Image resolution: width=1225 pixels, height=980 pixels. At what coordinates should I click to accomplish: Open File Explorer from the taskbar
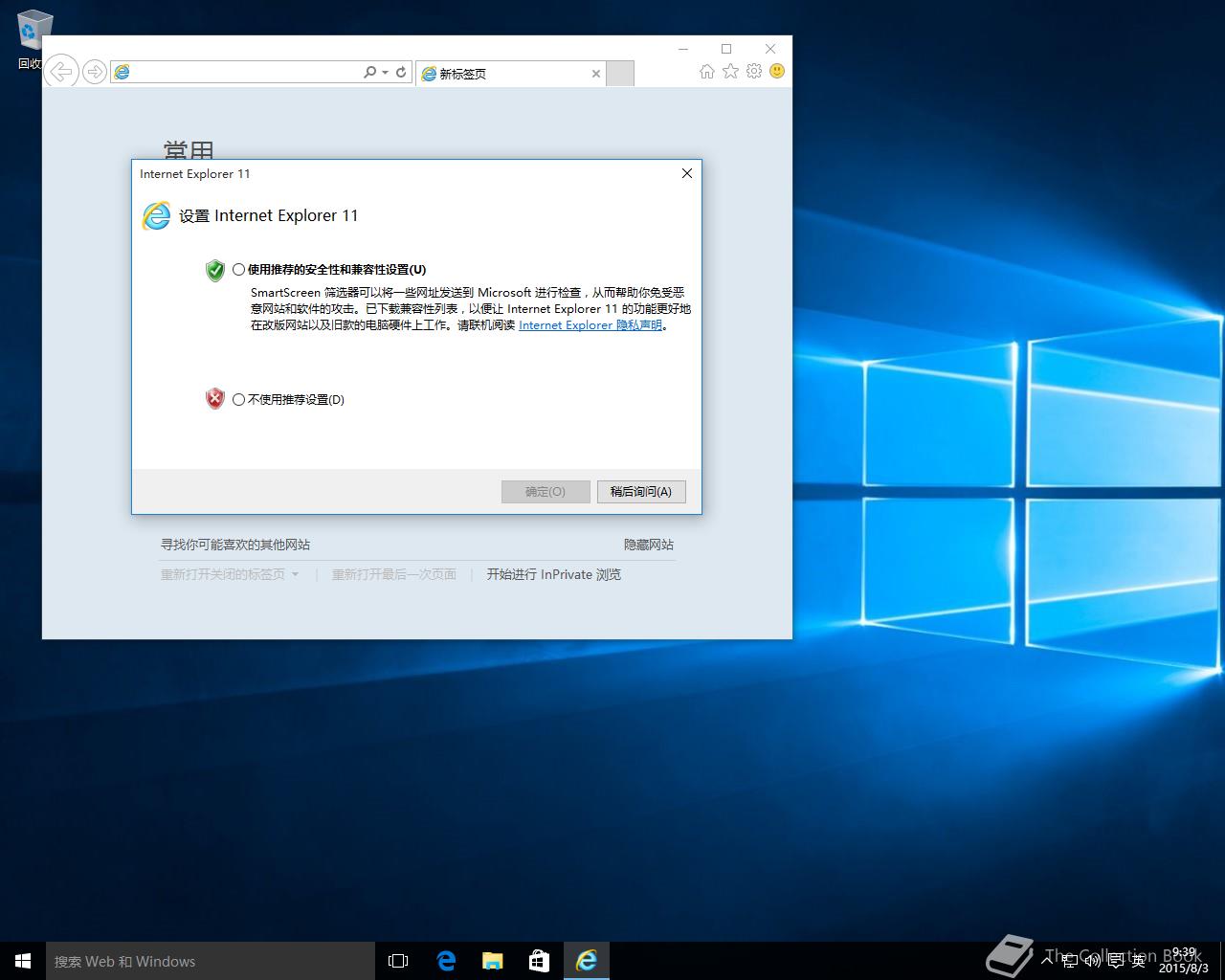[x=493, y=961]
